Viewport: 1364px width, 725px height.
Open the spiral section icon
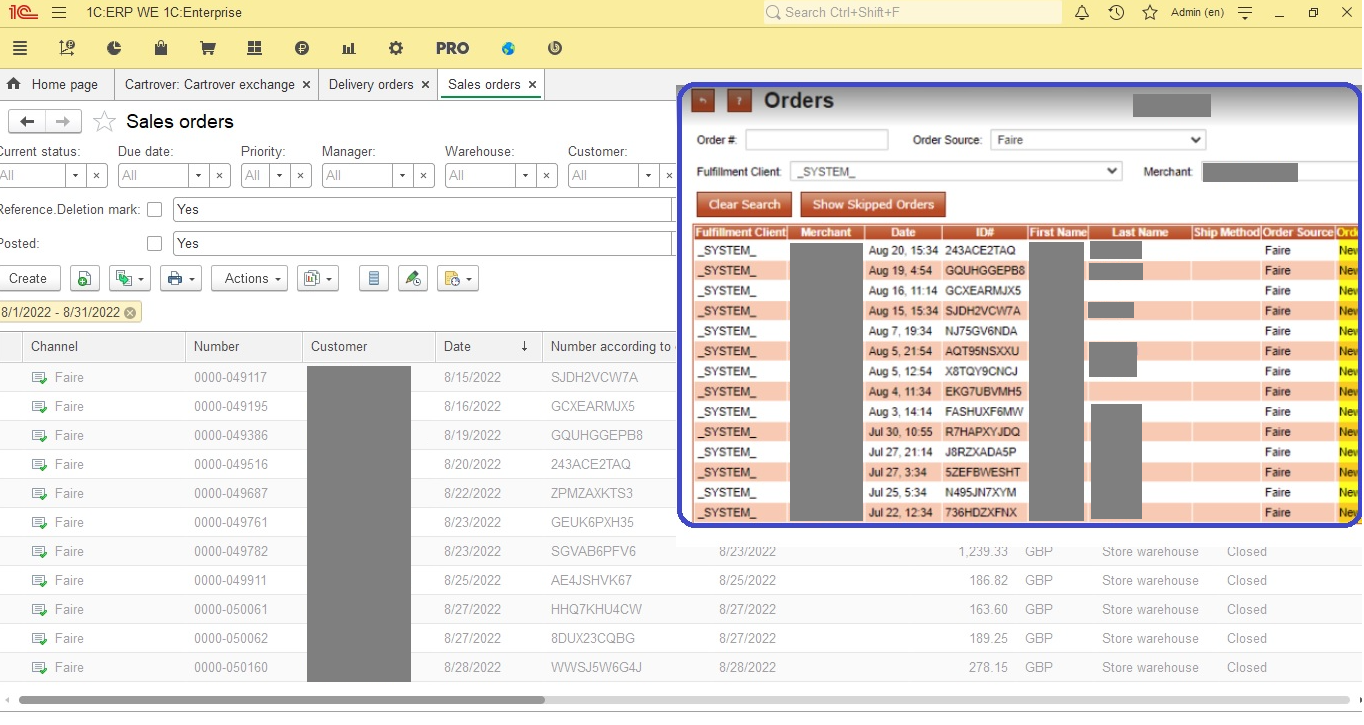pyautogui.click(x=555, y=48)
